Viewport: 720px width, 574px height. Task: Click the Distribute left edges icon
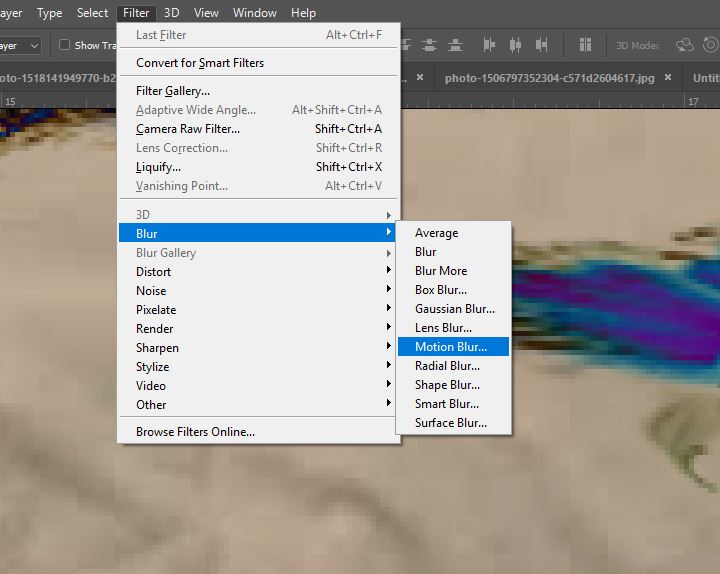[x=489, y=45]
